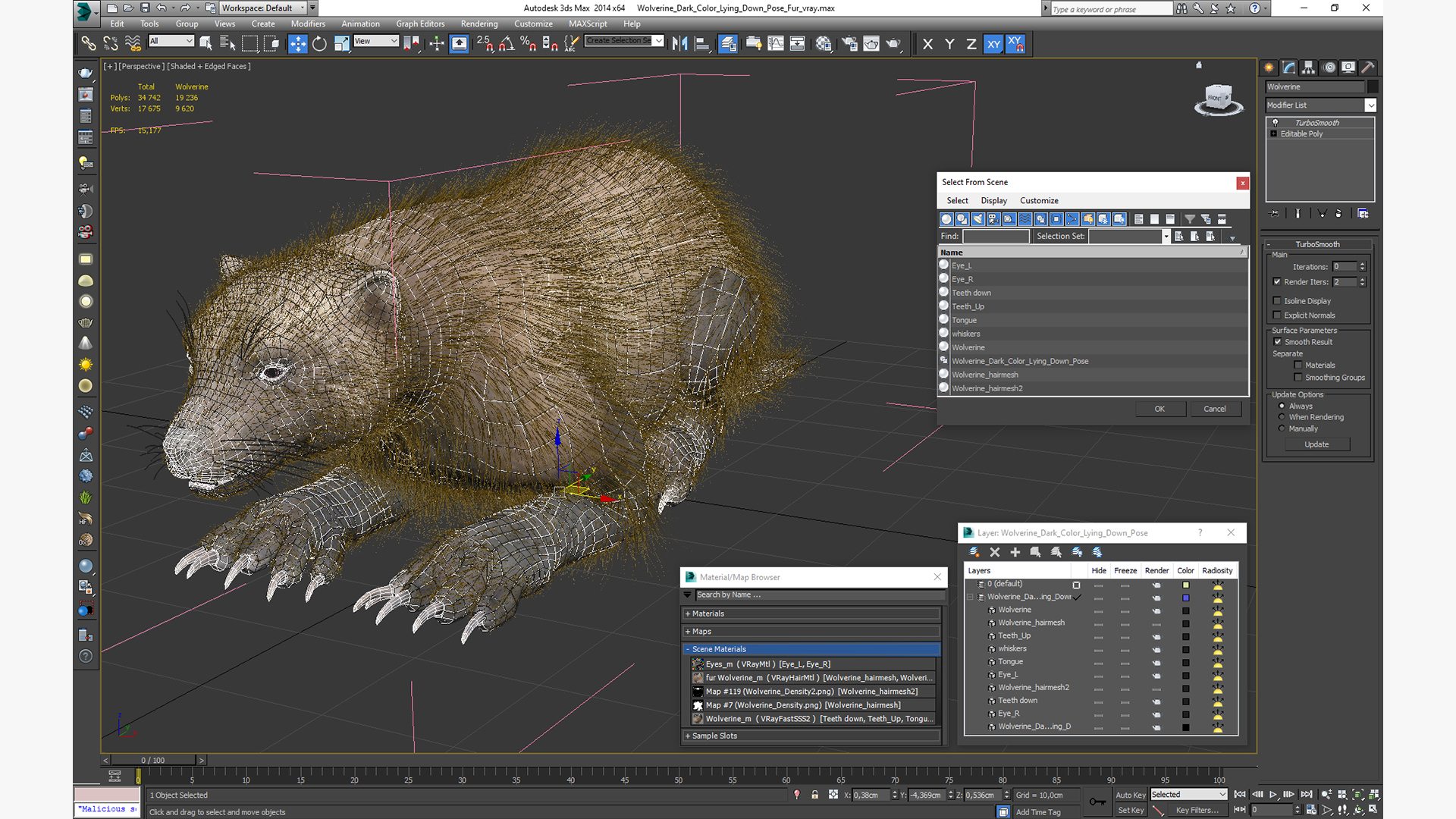Click the ViewCube in viewport
This screenshot has height=819, width=1456.
coord(1218,99)
